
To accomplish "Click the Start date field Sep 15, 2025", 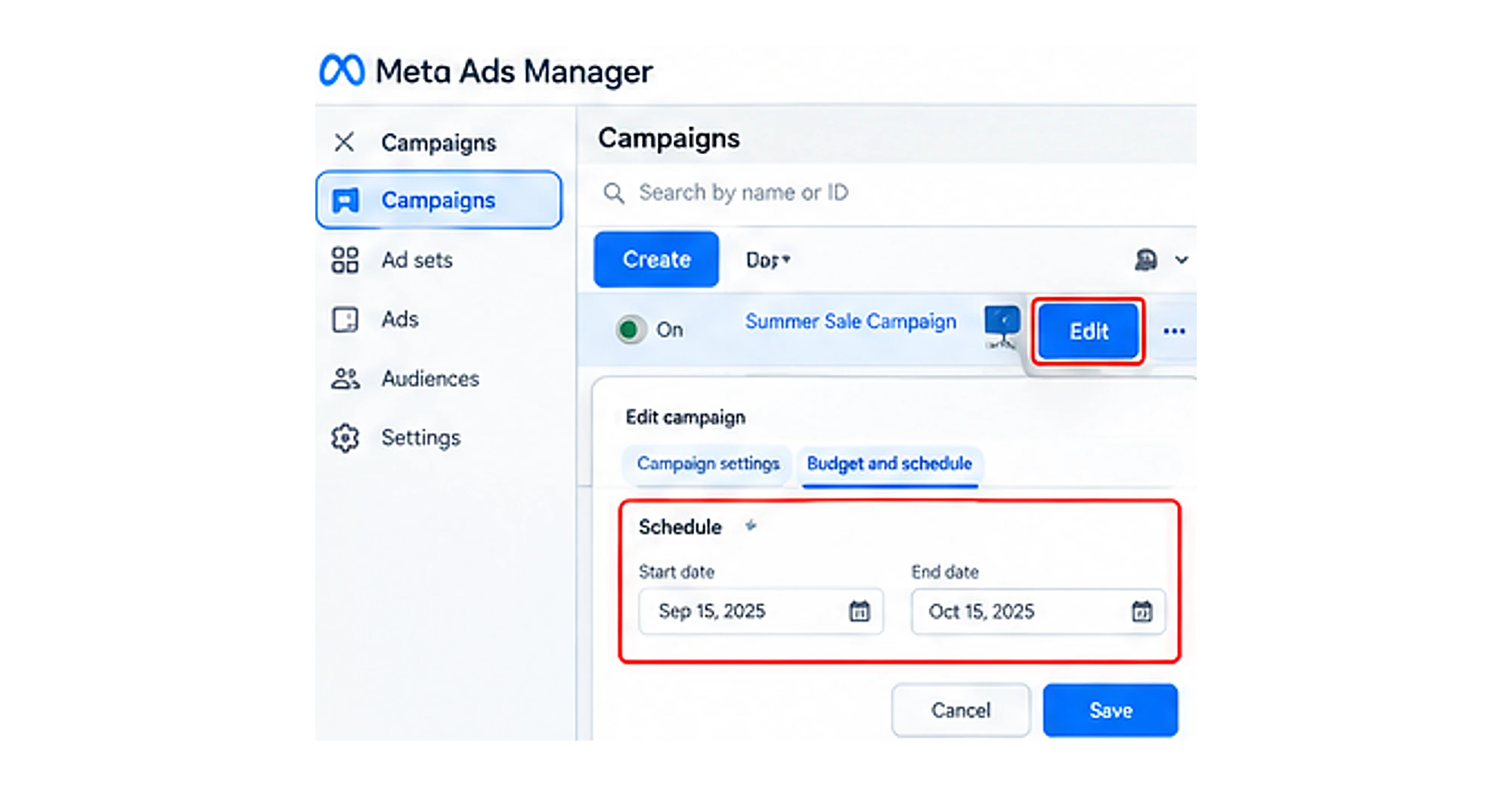I will pyautogui.click(x=761, y=611).
